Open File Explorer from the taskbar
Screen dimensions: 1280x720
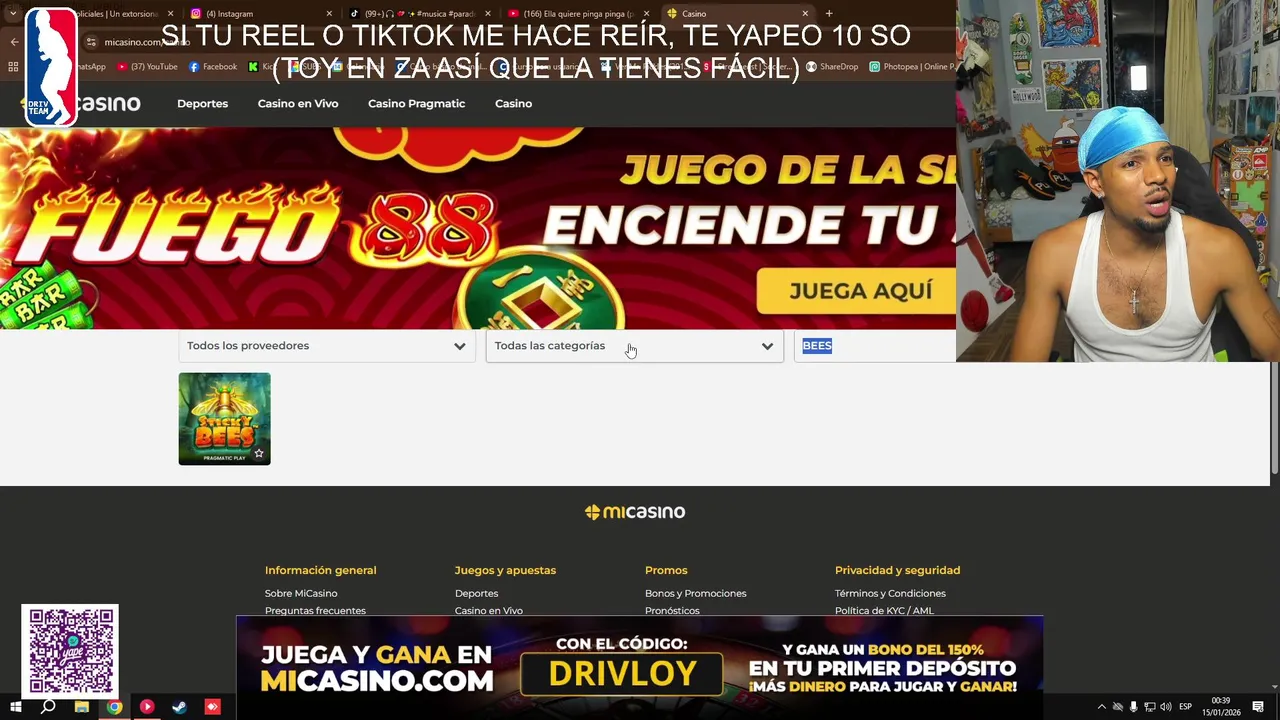point(82,707)
